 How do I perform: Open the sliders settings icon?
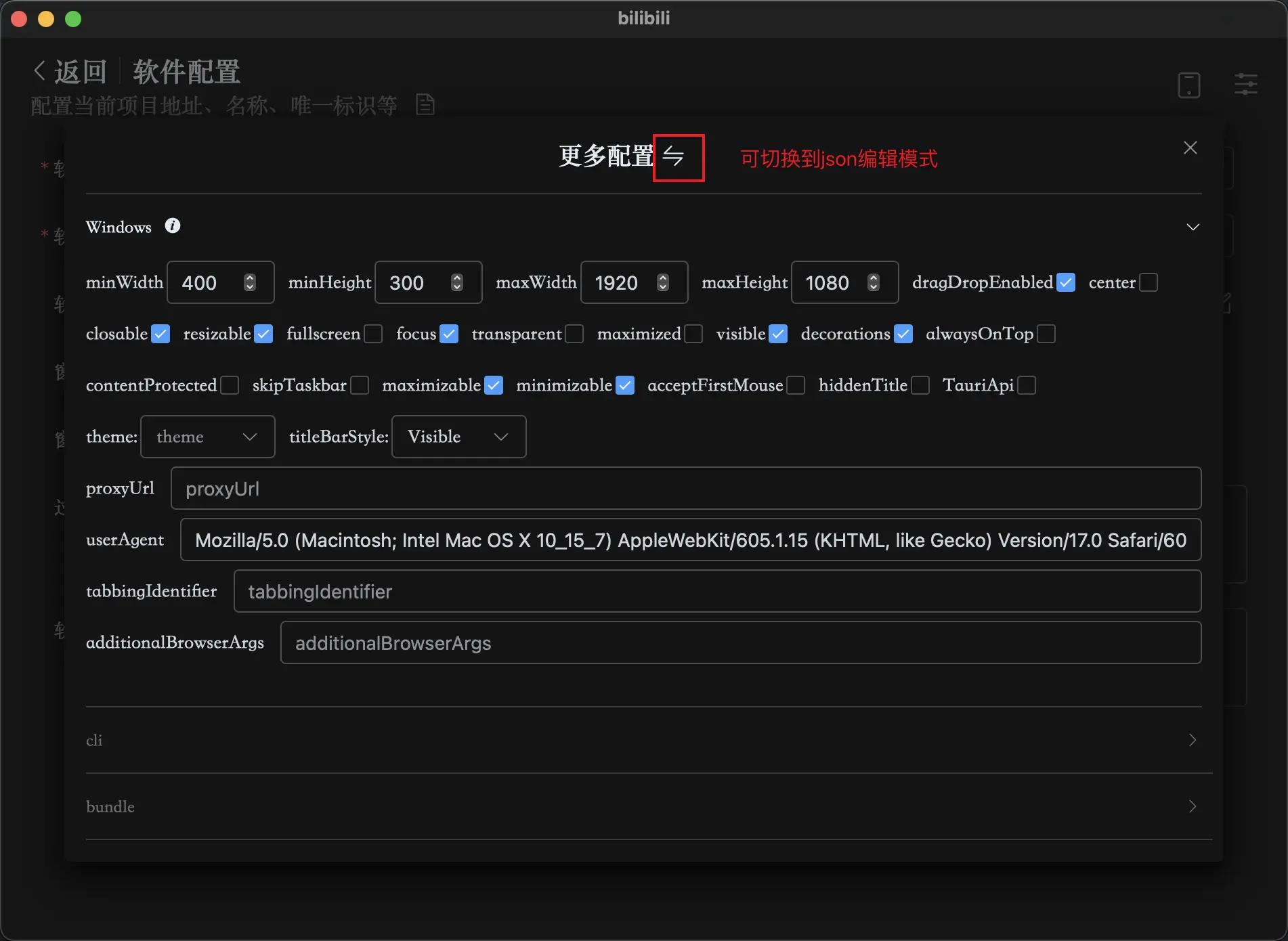(x=1245, y=85)
